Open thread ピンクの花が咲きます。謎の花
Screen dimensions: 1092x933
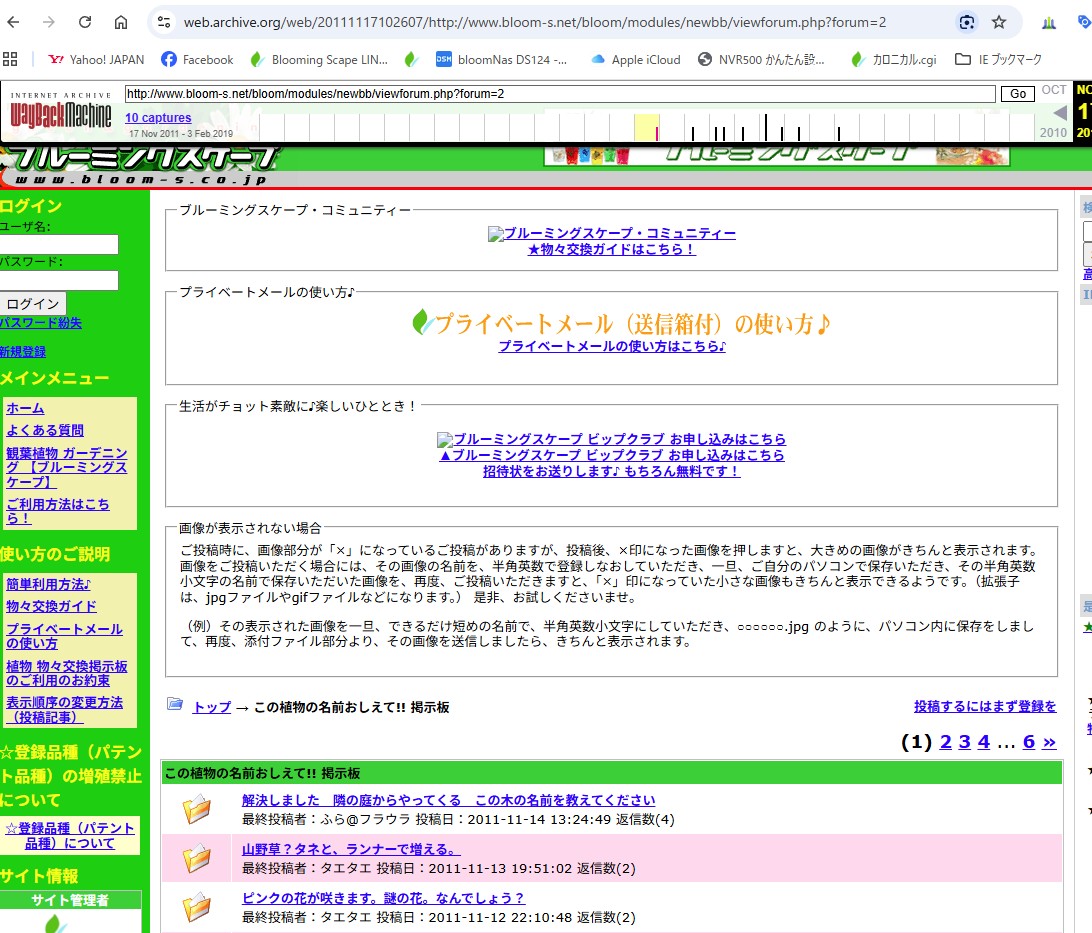click(383, 898)
